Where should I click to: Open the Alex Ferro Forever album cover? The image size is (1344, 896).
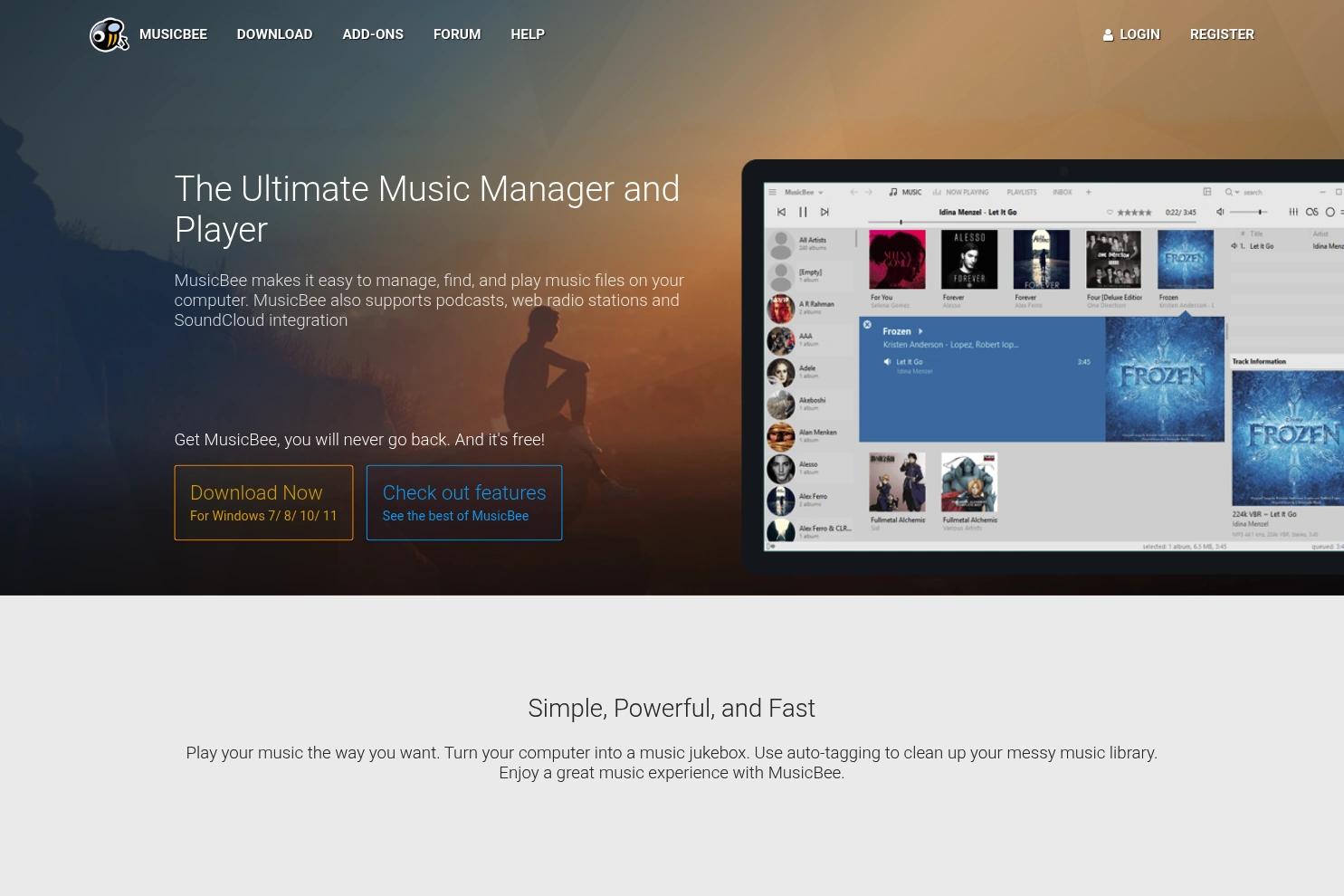click(x=1042, y=259)
